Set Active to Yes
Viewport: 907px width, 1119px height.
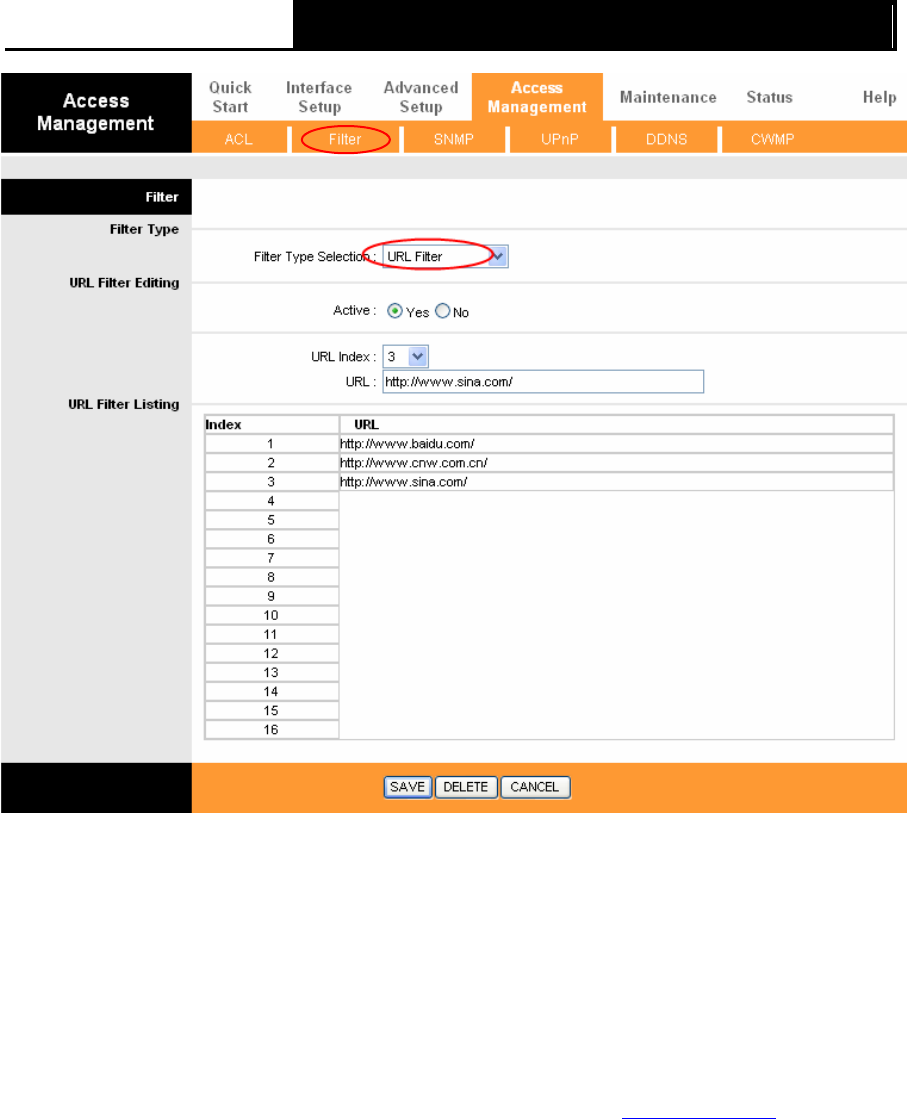[395, 311]
